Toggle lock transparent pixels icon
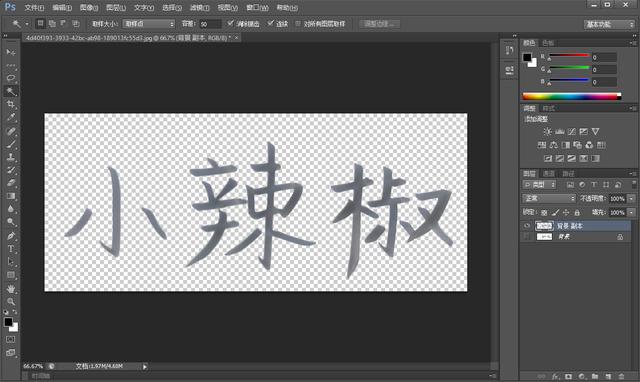 [x=544, y=213]
